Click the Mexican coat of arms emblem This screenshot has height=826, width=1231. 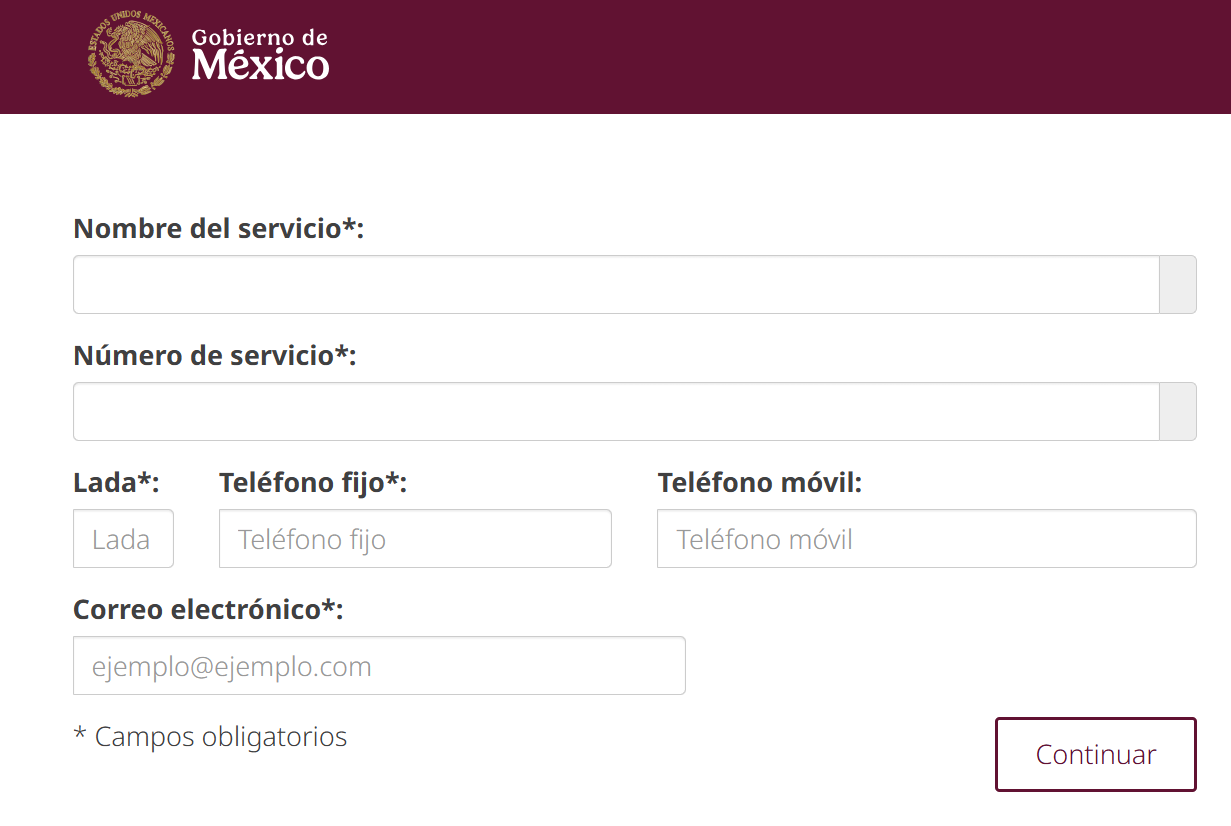(x=131, y=55)
